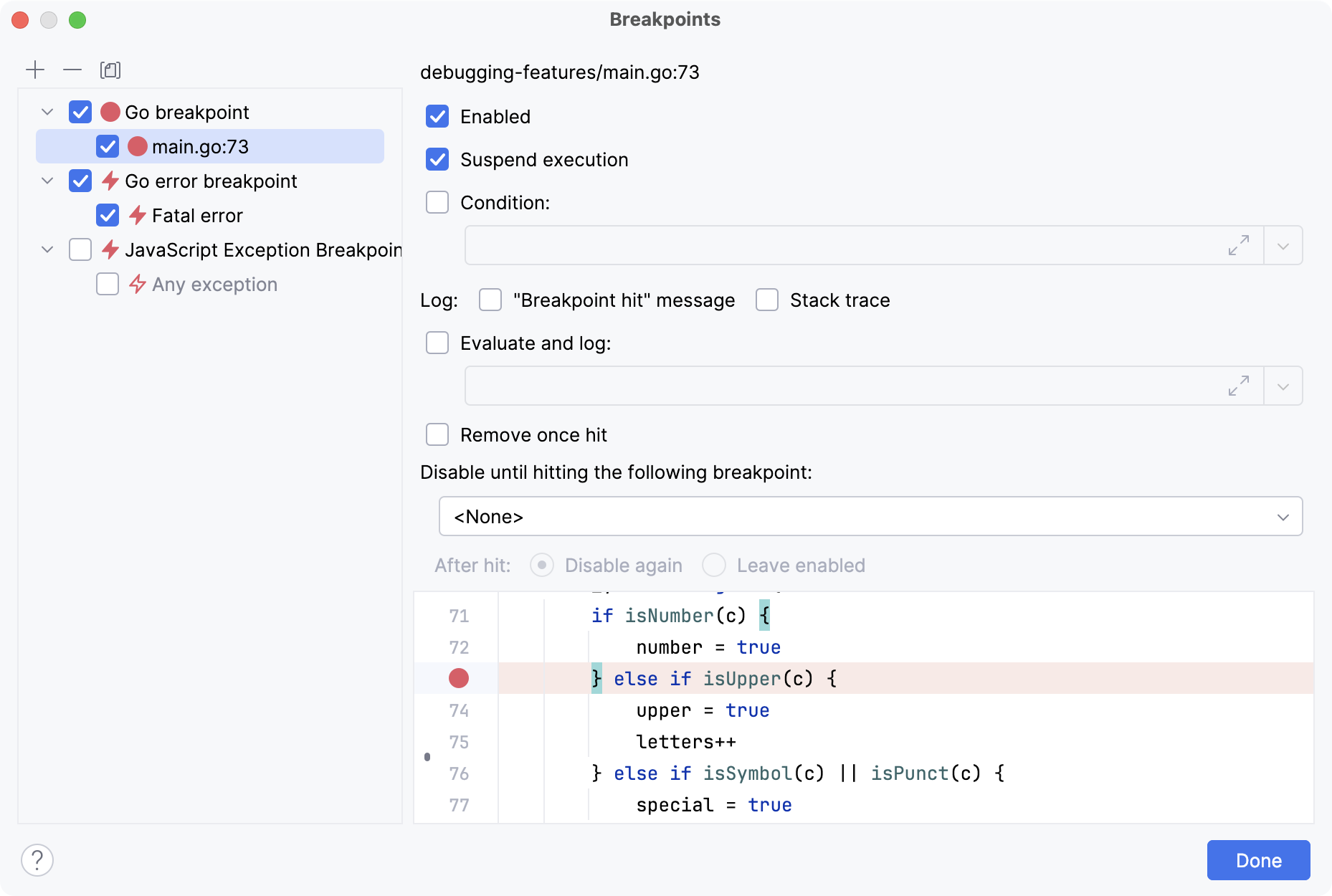Click the Group by file icon
This screenshot has width=1332, height=896.
click(110, 70)
